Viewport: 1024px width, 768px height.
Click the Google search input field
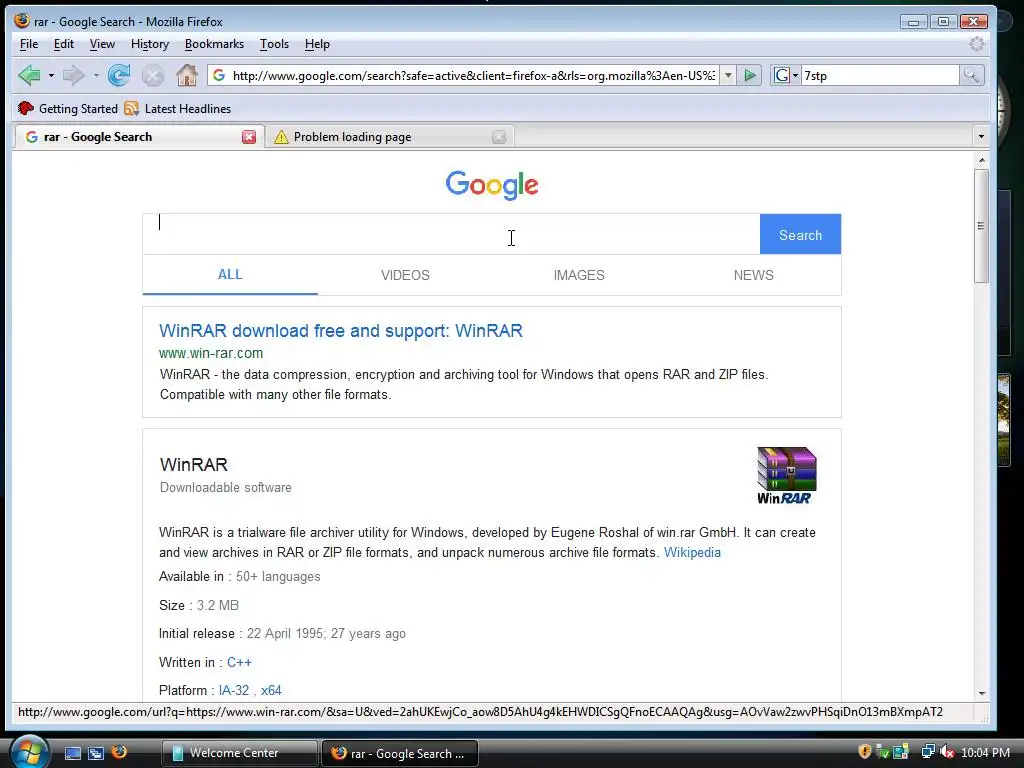pyautogui.click(x=451, y=234)
